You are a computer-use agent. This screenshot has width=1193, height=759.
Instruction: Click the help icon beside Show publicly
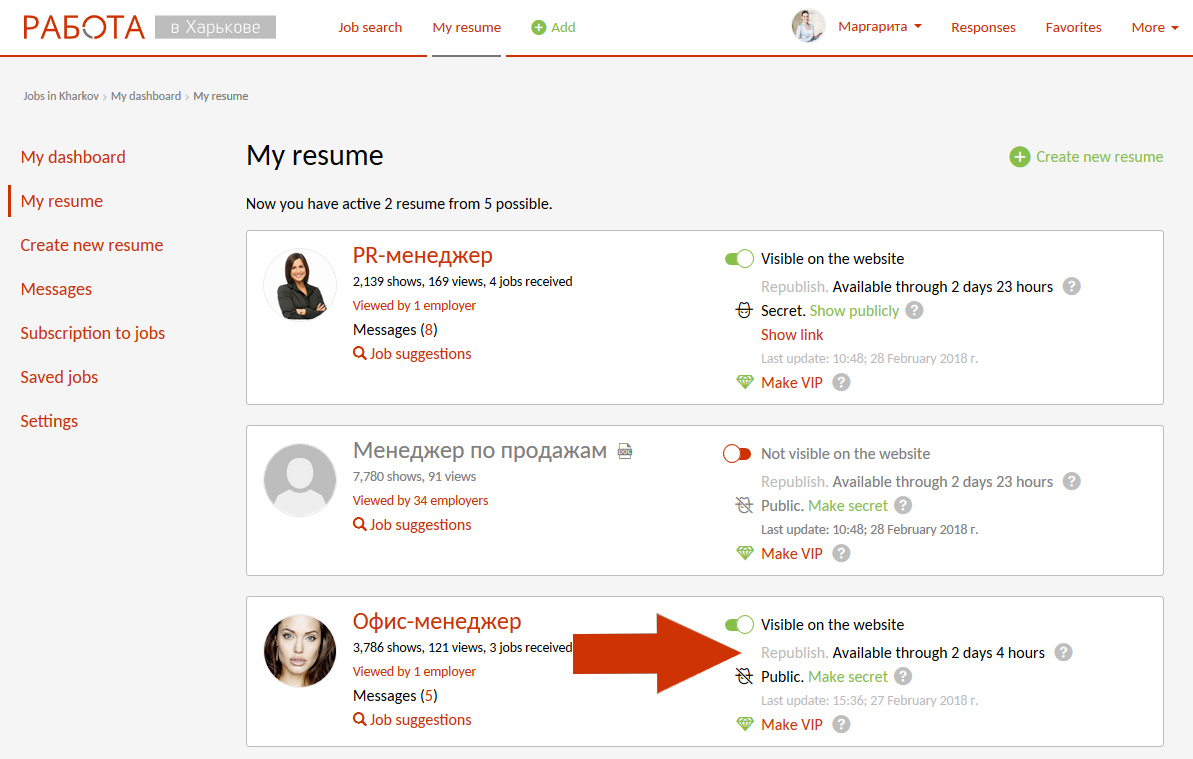(913, 310)
